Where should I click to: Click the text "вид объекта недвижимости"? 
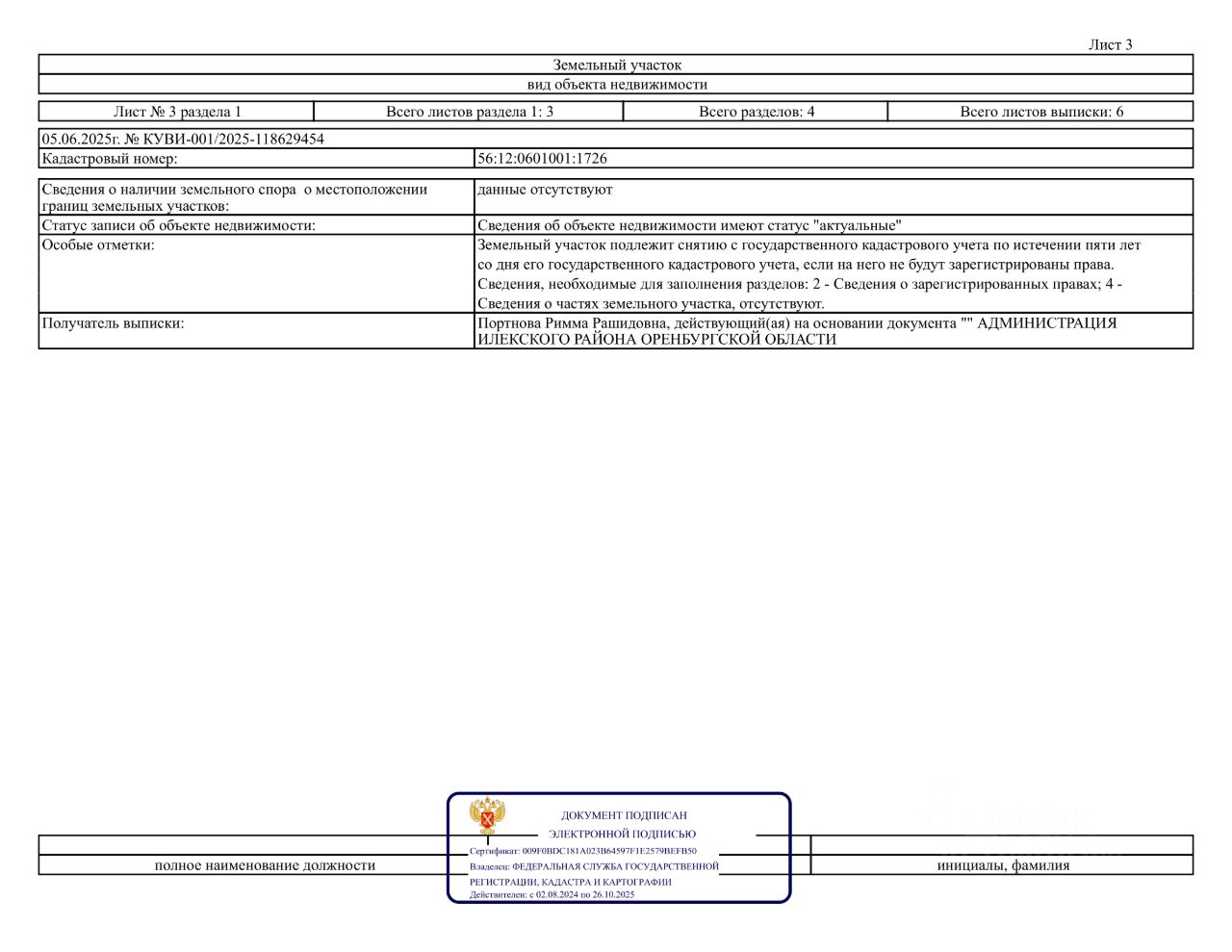617,85
